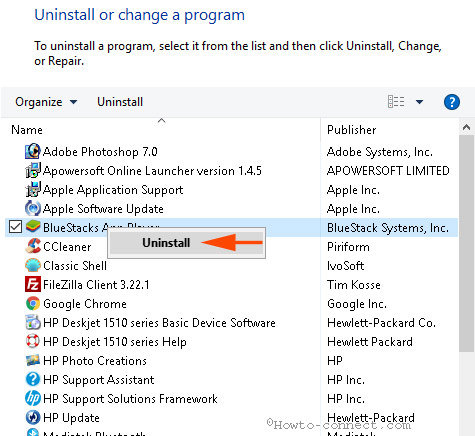Viewport: 475px width, 436px height.
Task: Choose Uninstall from the context menu
Action: point(186,243)
